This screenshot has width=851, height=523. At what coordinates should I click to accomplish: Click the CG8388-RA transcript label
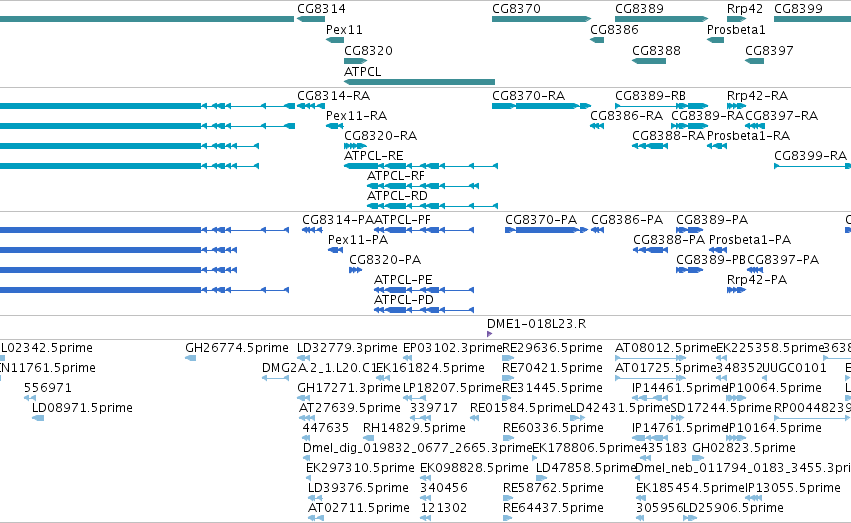coord(669,136)
